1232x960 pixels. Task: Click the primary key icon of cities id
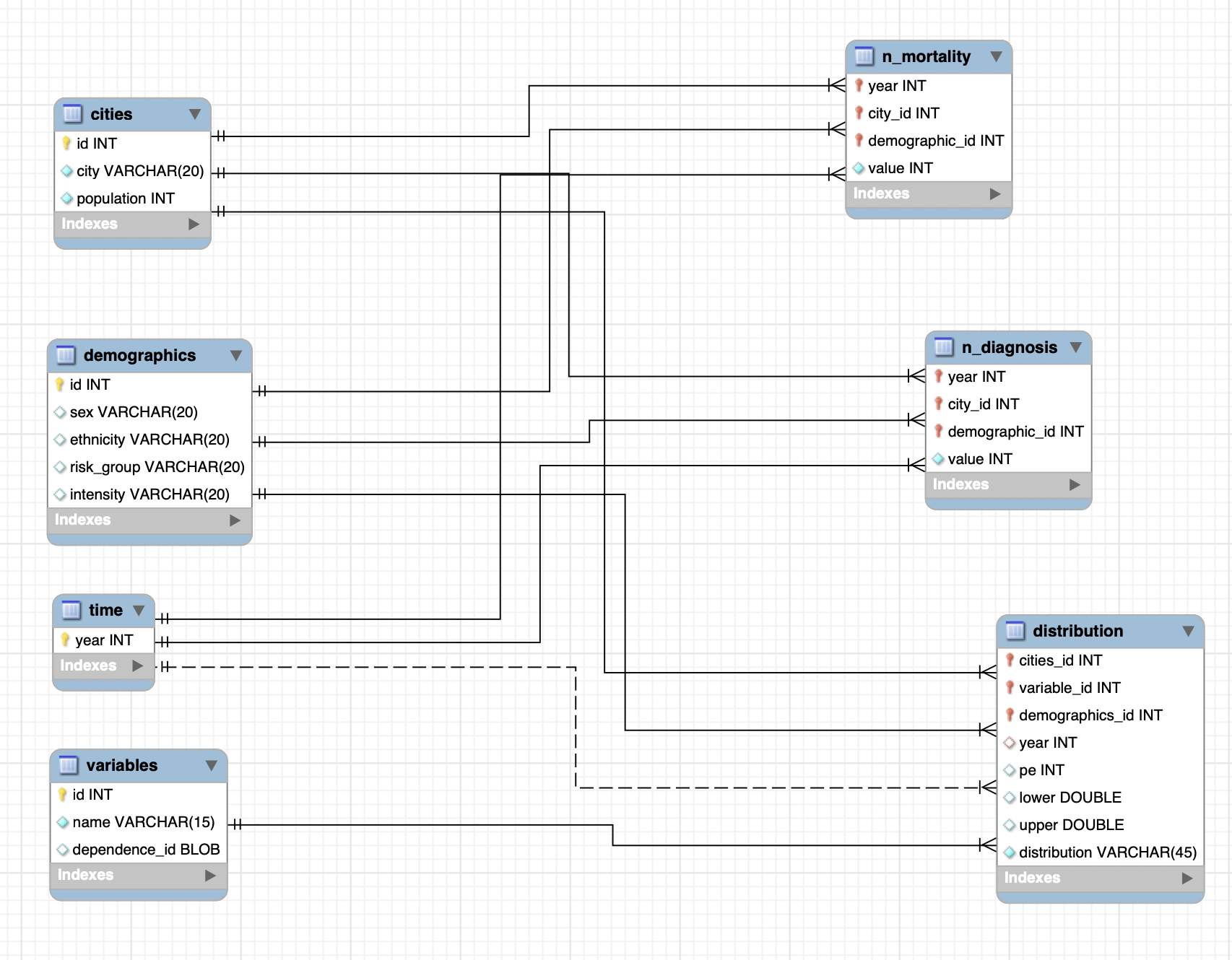(66, 143)
